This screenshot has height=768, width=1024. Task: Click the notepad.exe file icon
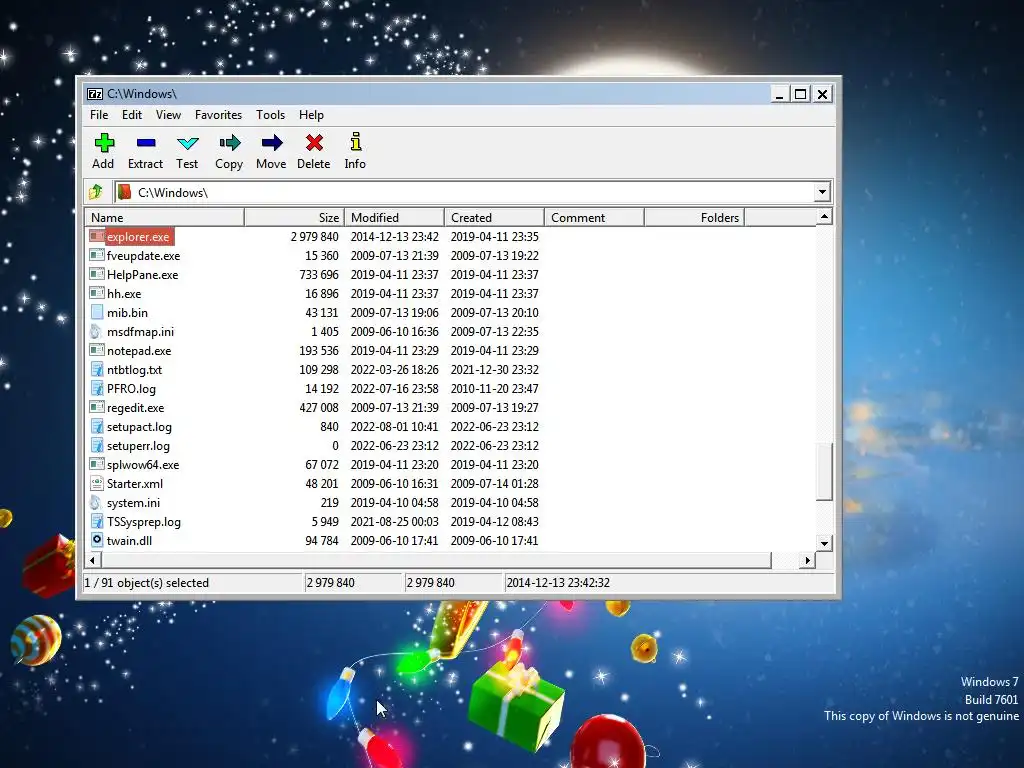click(x=97, y=350)
